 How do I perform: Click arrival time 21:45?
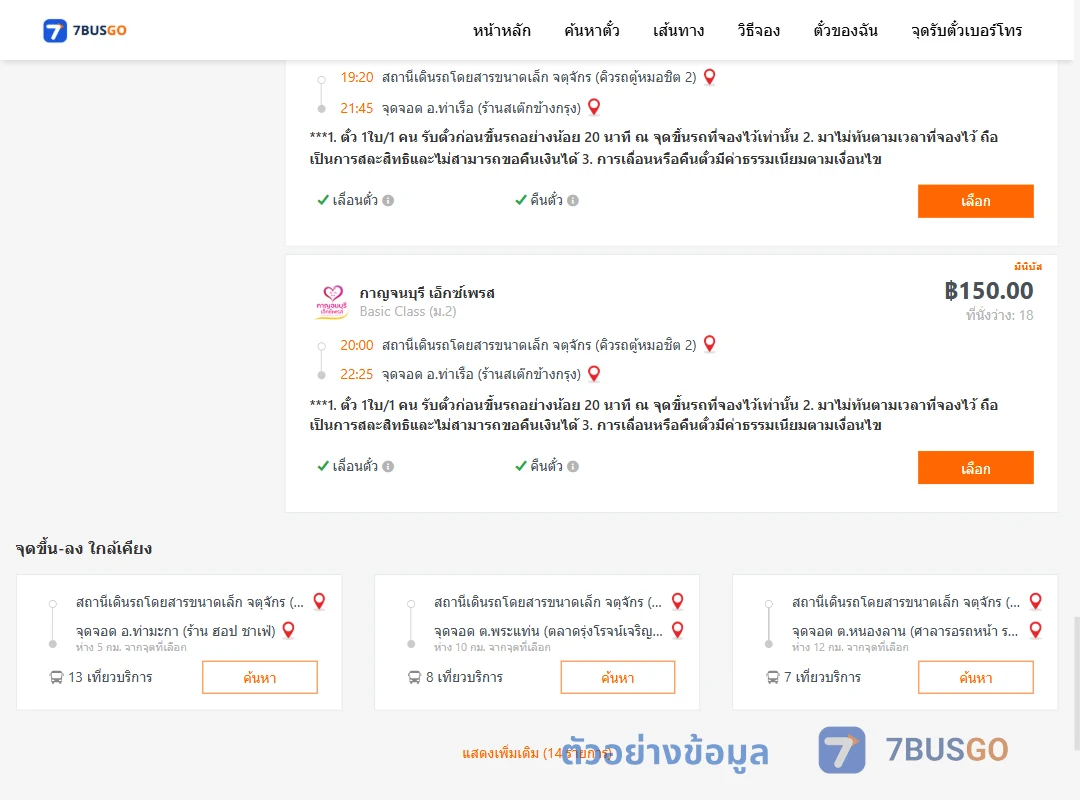pos(357,108)
